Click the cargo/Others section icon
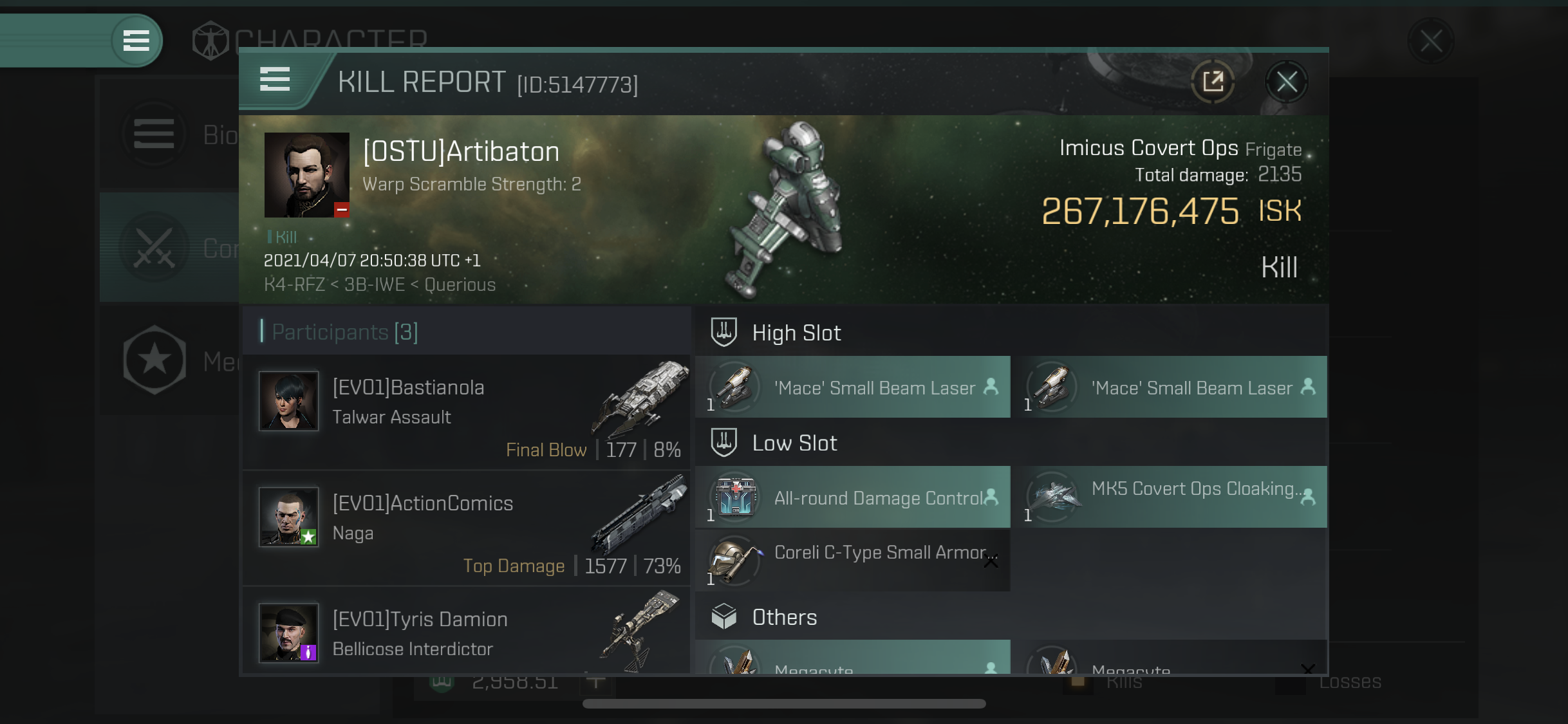 [x=723, y=616]
